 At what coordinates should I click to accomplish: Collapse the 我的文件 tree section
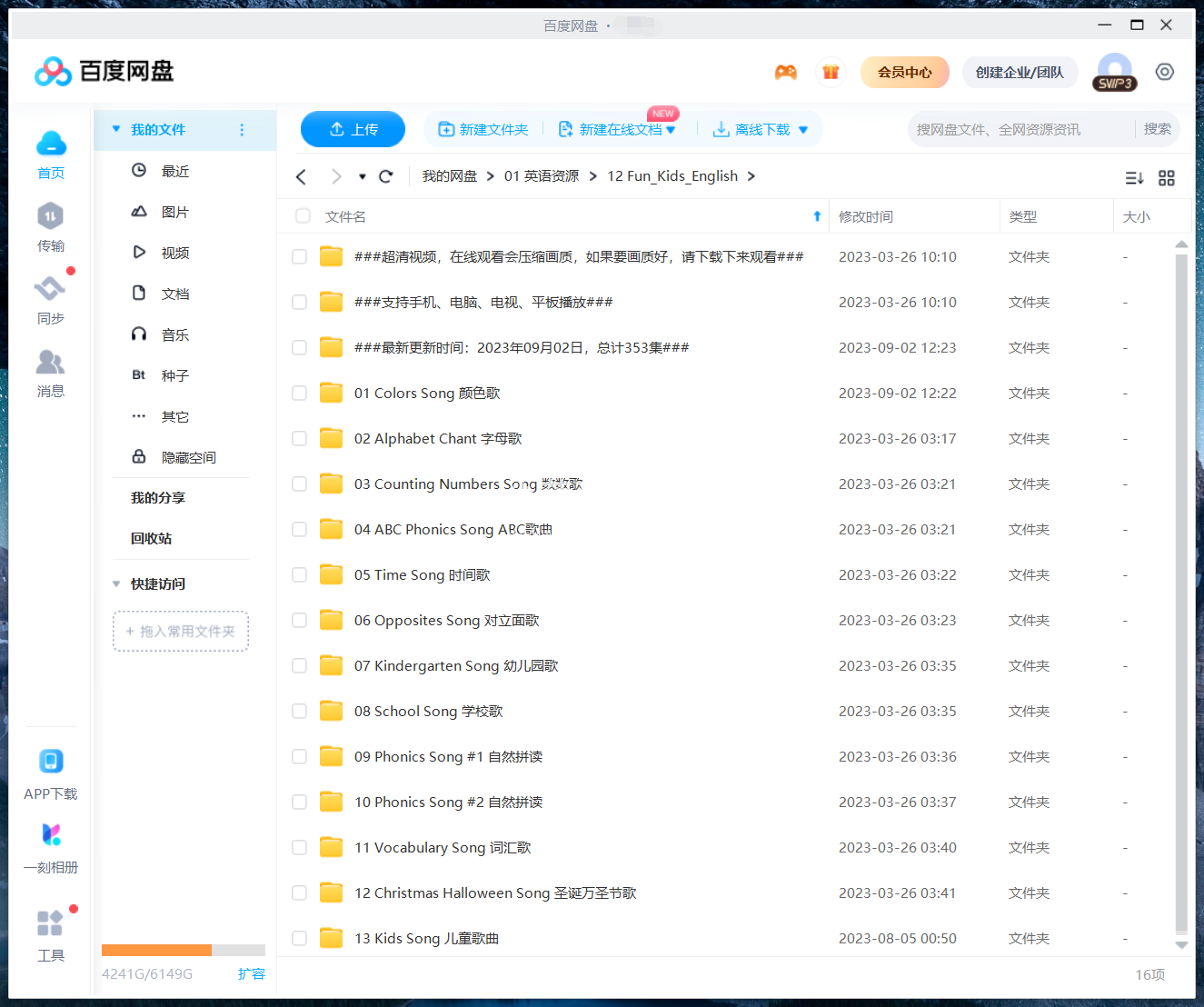(x=116, y=129)
